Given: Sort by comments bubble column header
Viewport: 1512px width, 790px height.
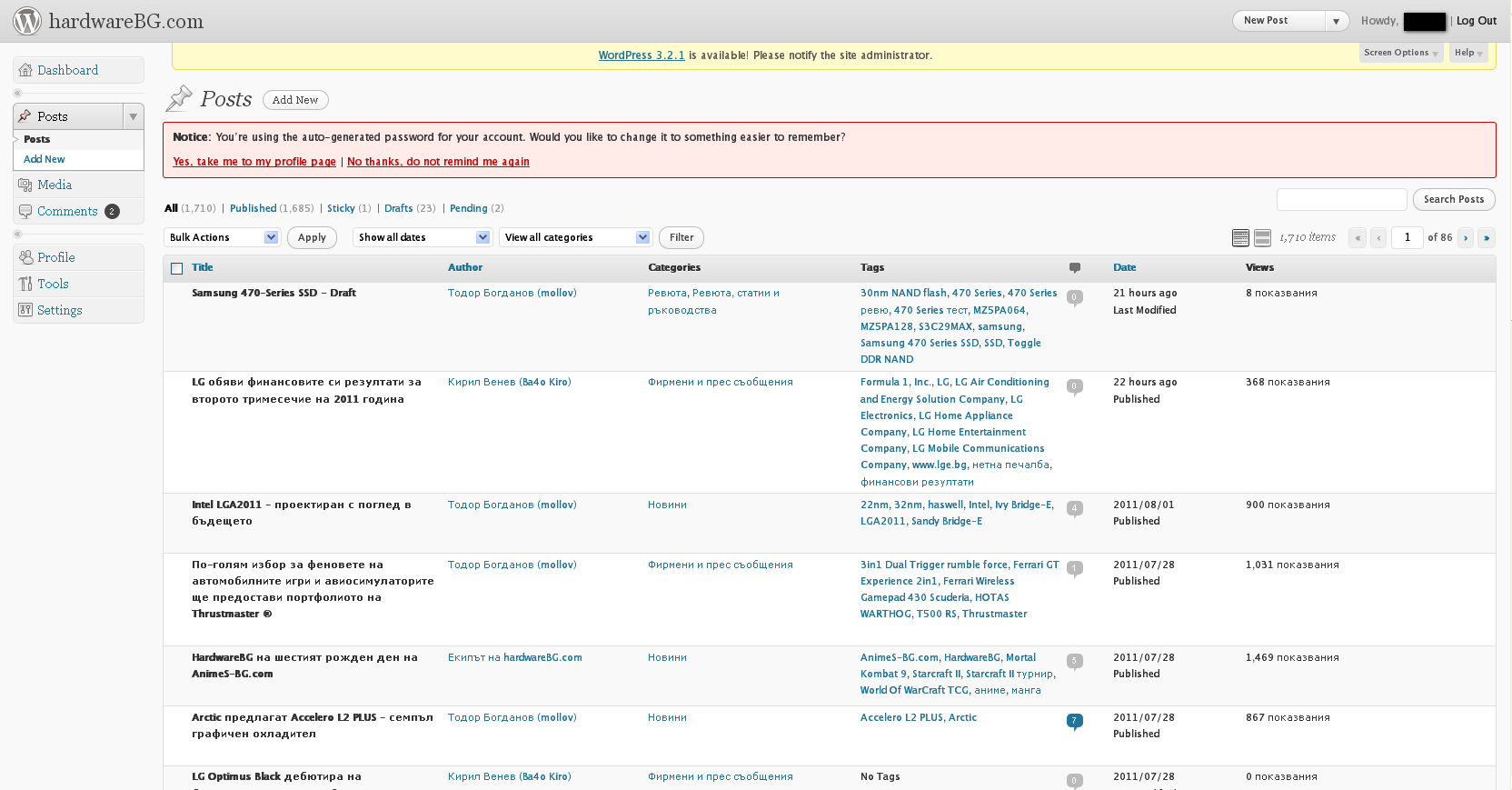Looking at the screenshot, I should (x=1075, y=267).
